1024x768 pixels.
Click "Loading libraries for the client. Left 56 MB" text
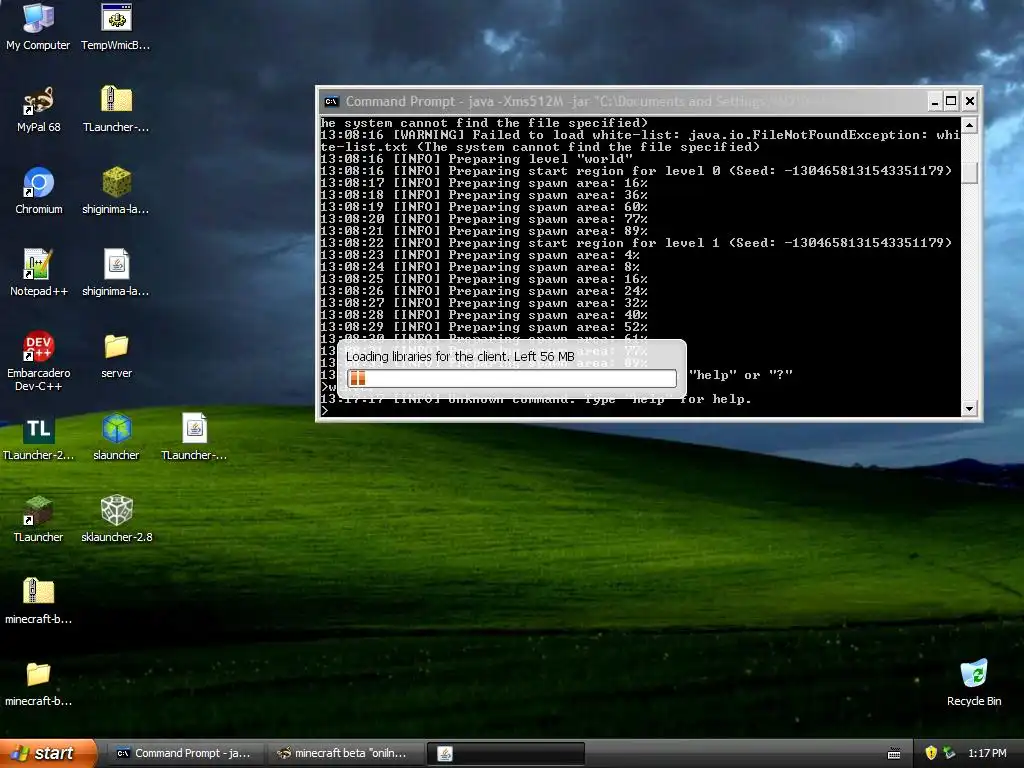click(460, 357)
